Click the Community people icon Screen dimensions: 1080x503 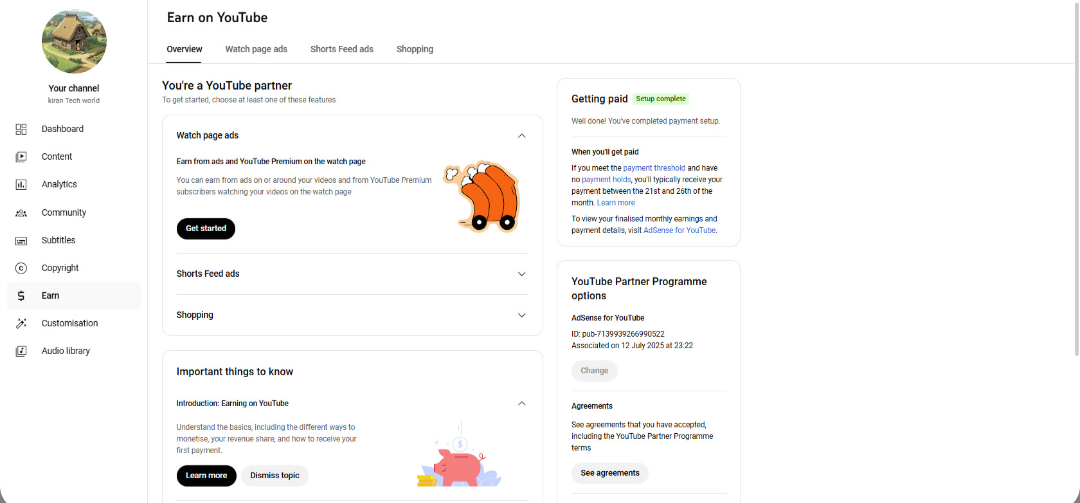click(x=21, y=213)
